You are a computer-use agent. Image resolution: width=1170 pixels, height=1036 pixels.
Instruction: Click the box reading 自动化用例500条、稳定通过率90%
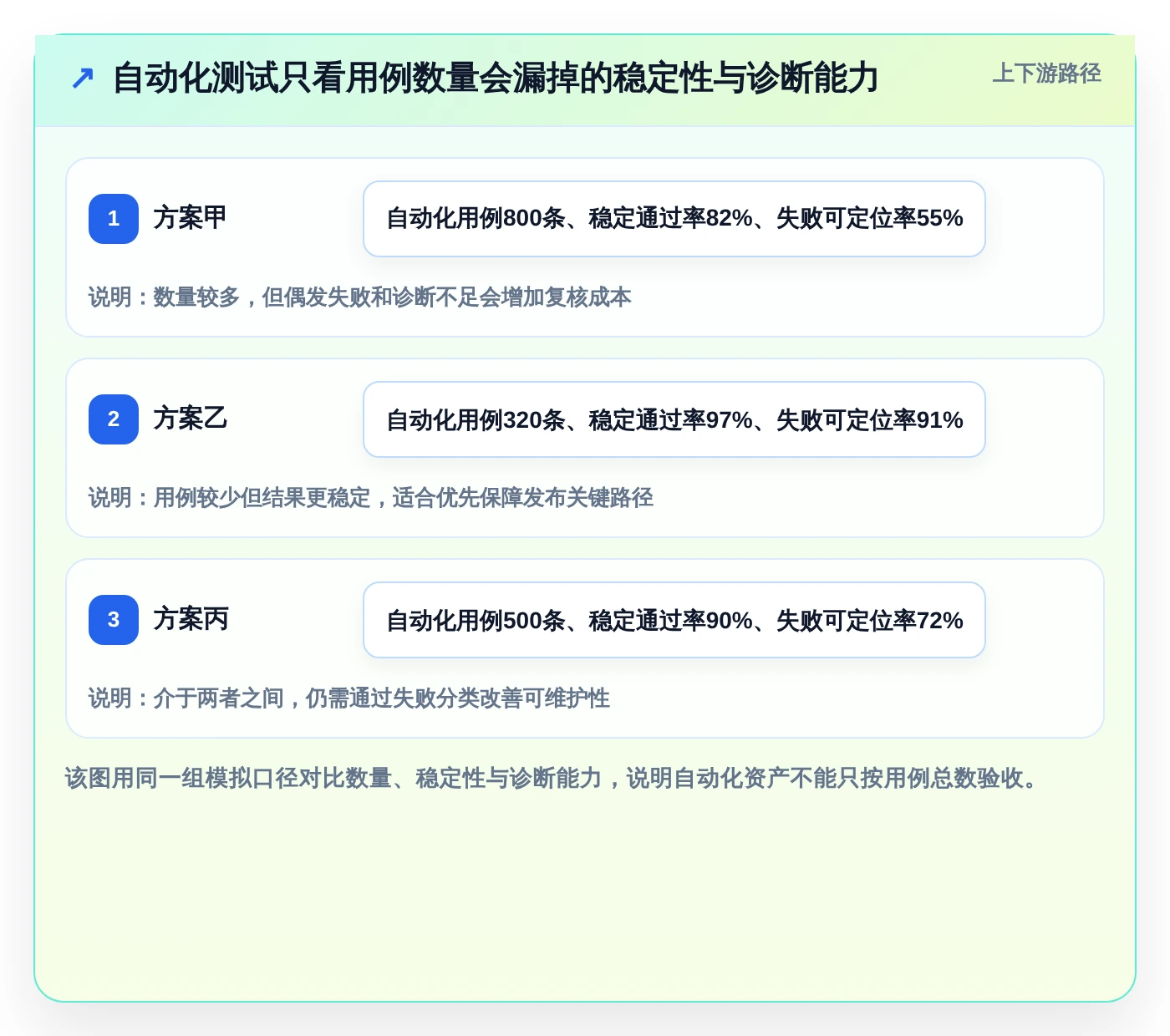[x=674, y=620]
